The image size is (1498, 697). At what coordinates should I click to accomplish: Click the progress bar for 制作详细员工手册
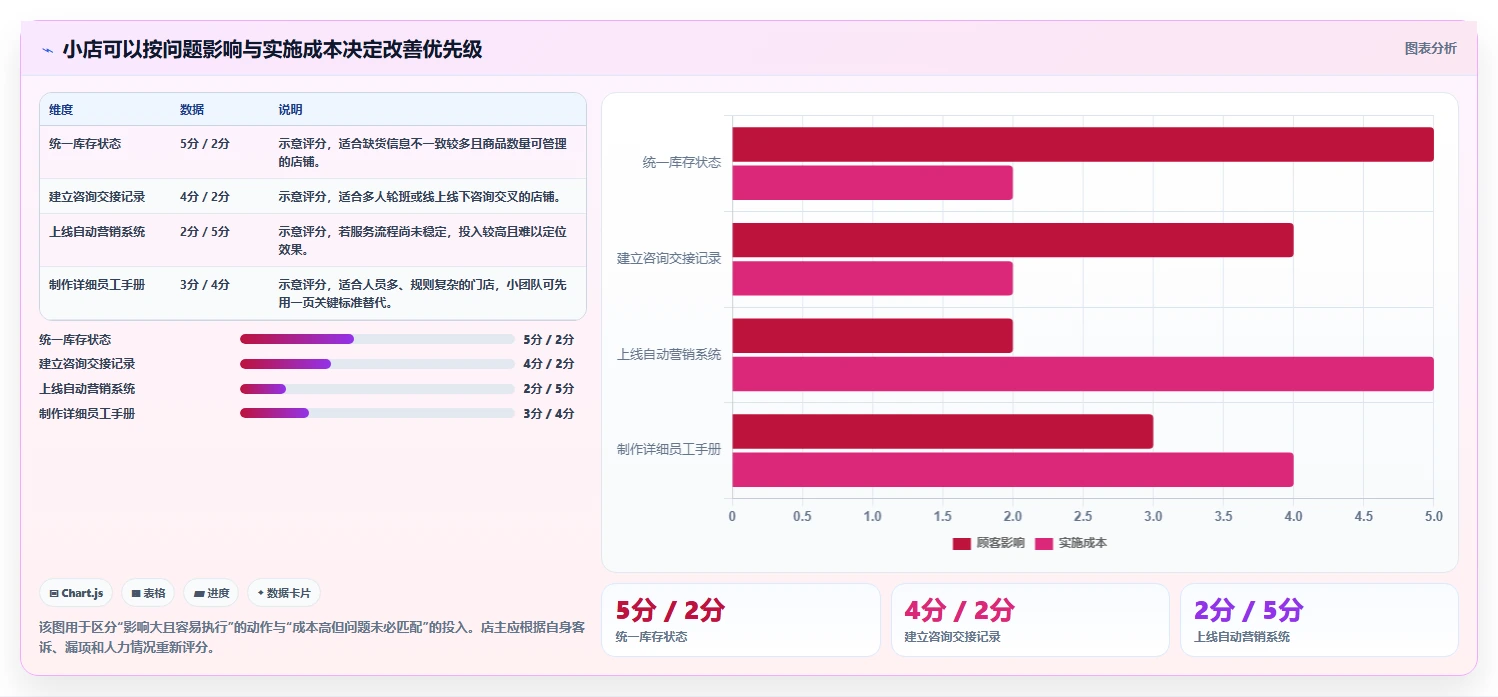377,413
